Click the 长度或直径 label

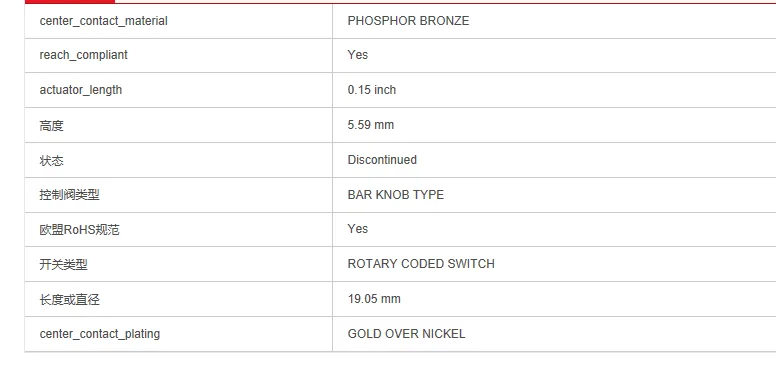[69, 300]
